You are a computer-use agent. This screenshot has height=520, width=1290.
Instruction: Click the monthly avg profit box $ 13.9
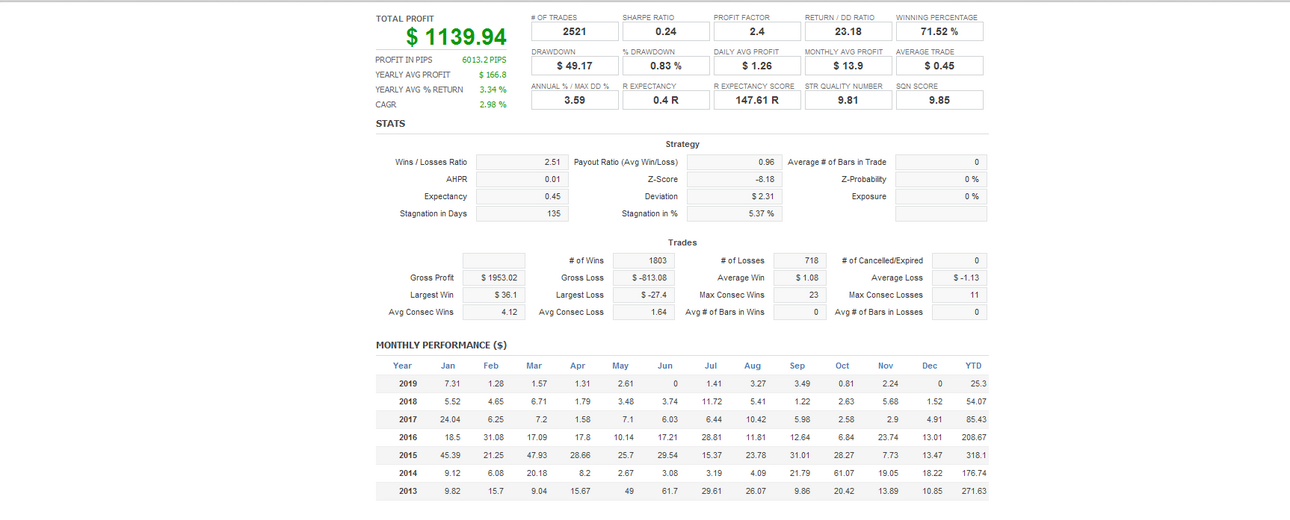(x=848, y=66)
